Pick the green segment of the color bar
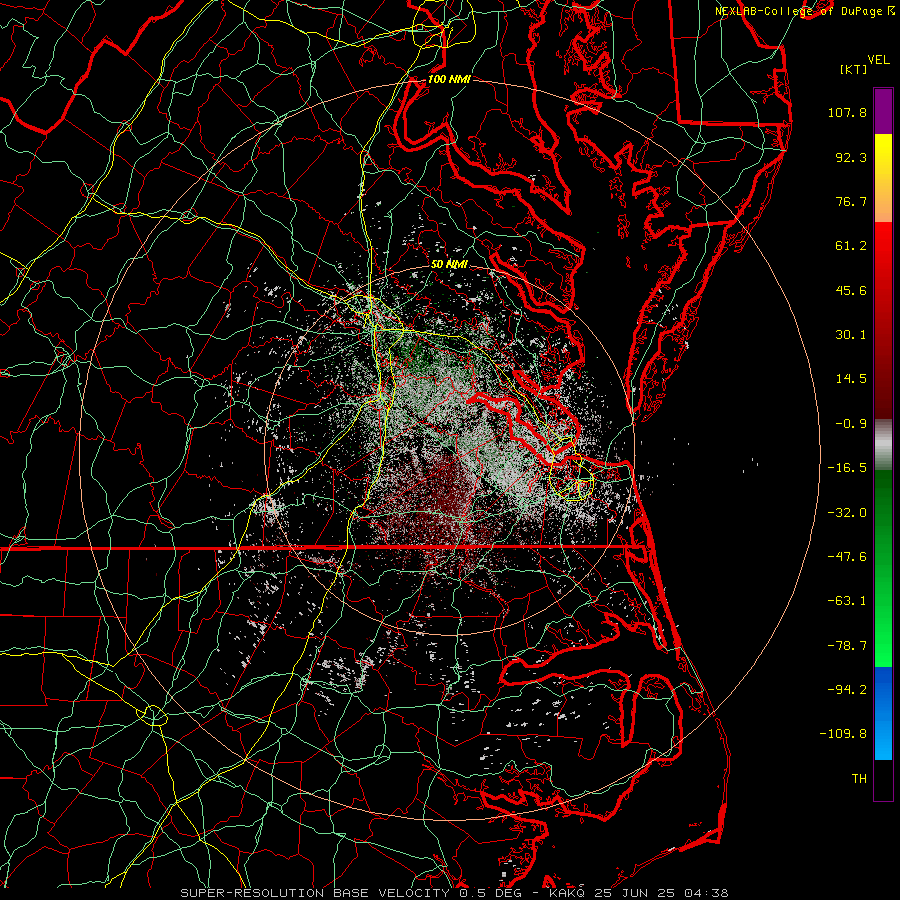Viewport: 900px width, 900px height. coord(883,568)
